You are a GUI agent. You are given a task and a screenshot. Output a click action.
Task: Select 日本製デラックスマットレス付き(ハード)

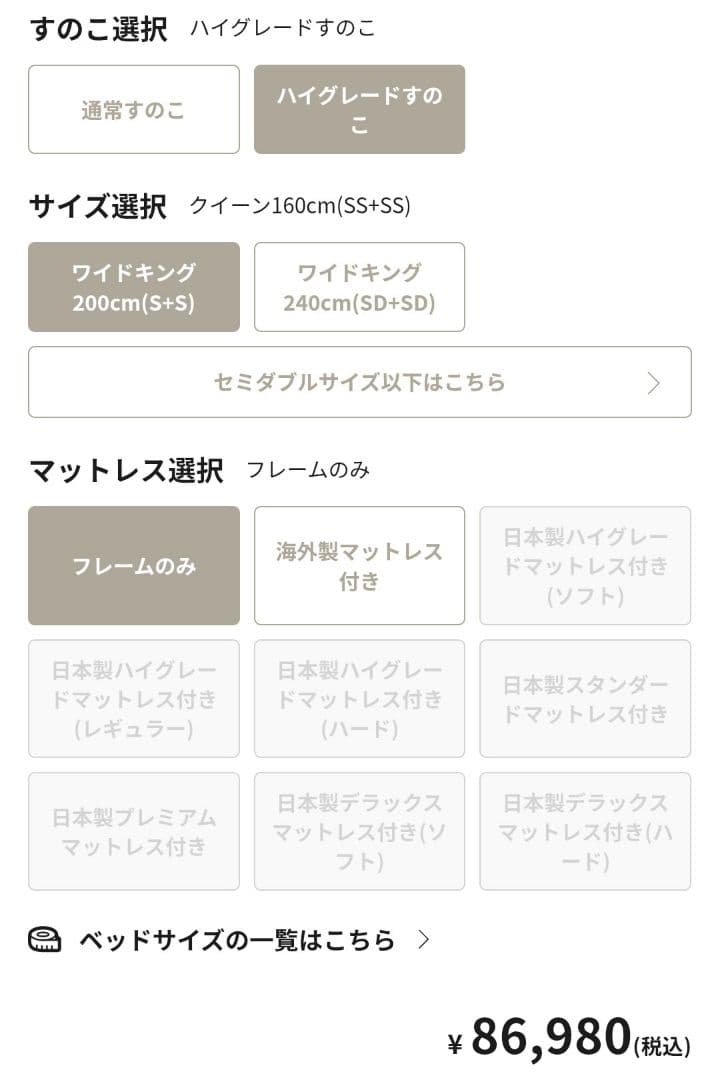(585, 831)
